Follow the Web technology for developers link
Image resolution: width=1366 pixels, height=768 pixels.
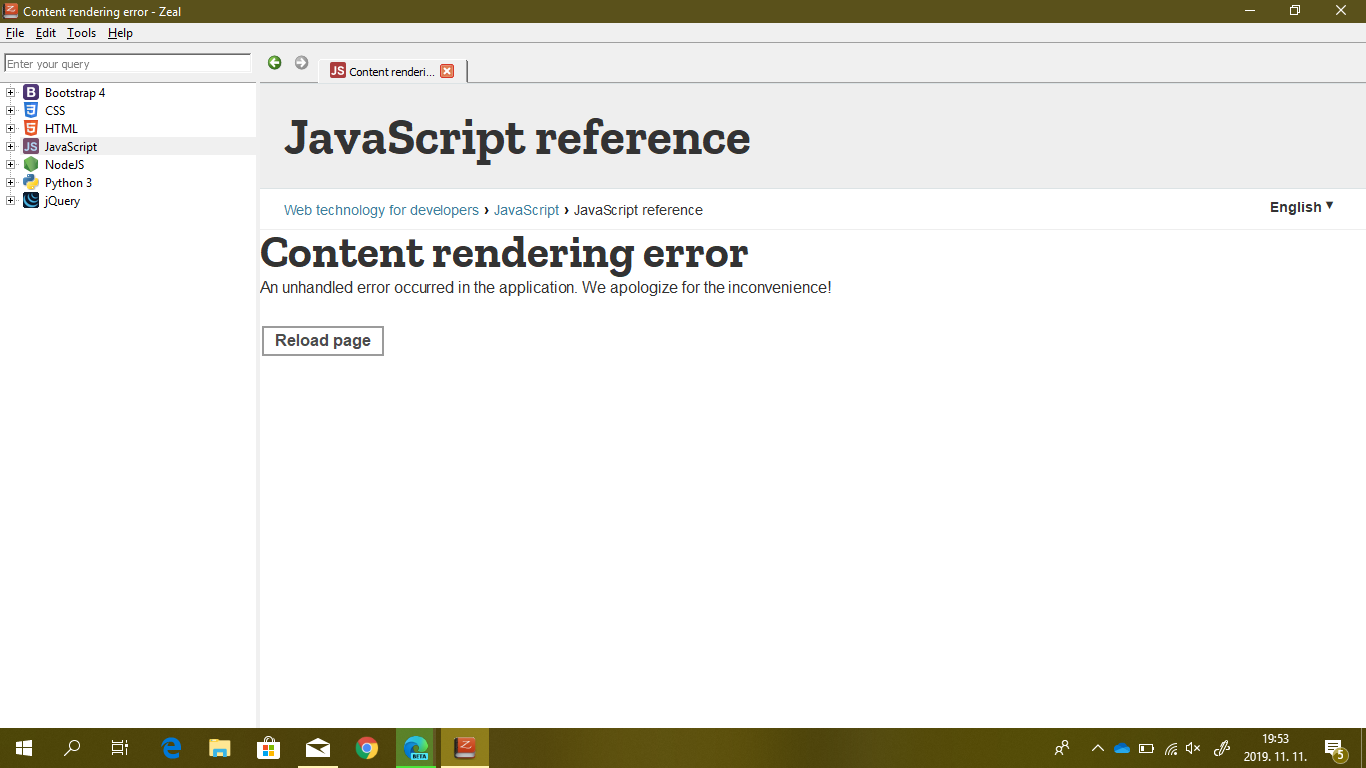(380, 210)
